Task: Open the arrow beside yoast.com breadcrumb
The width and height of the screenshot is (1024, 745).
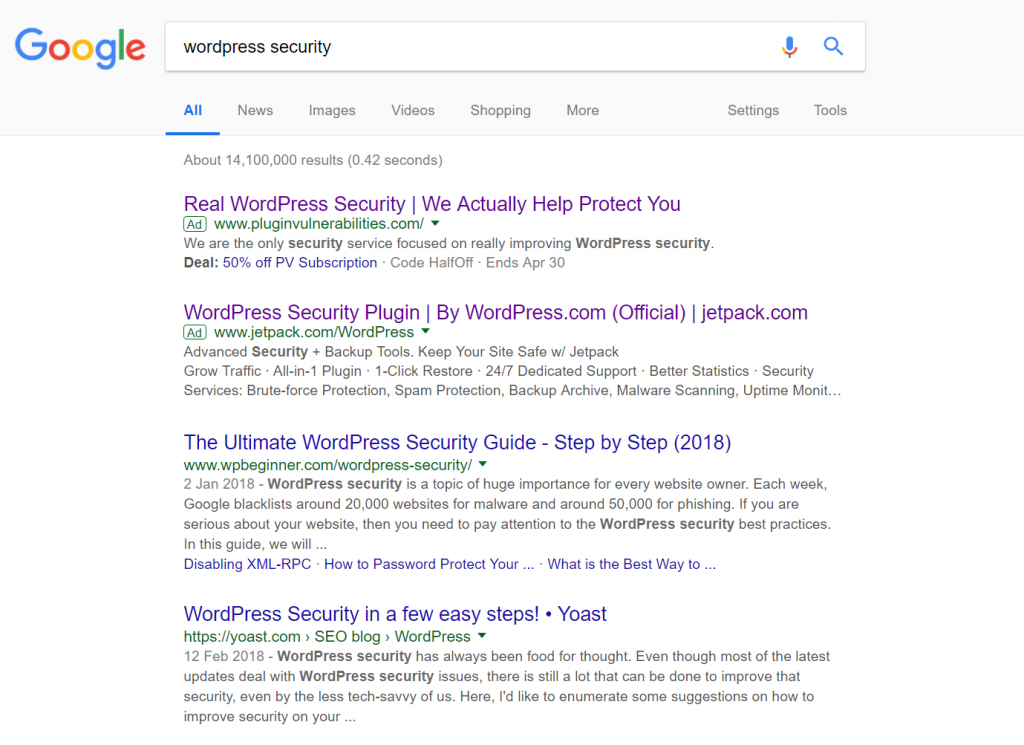Action: [x=482, y=636]
